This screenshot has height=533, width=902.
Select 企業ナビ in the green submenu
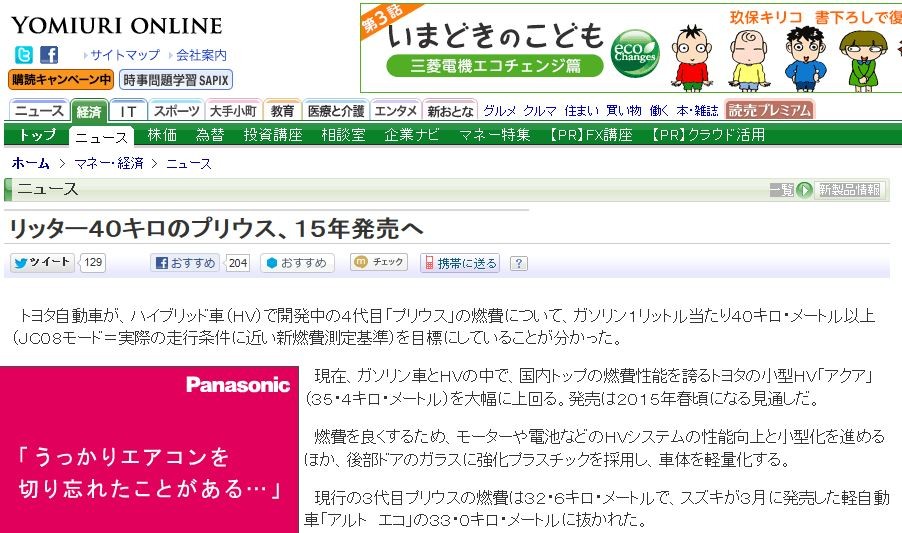coord(412,135)
